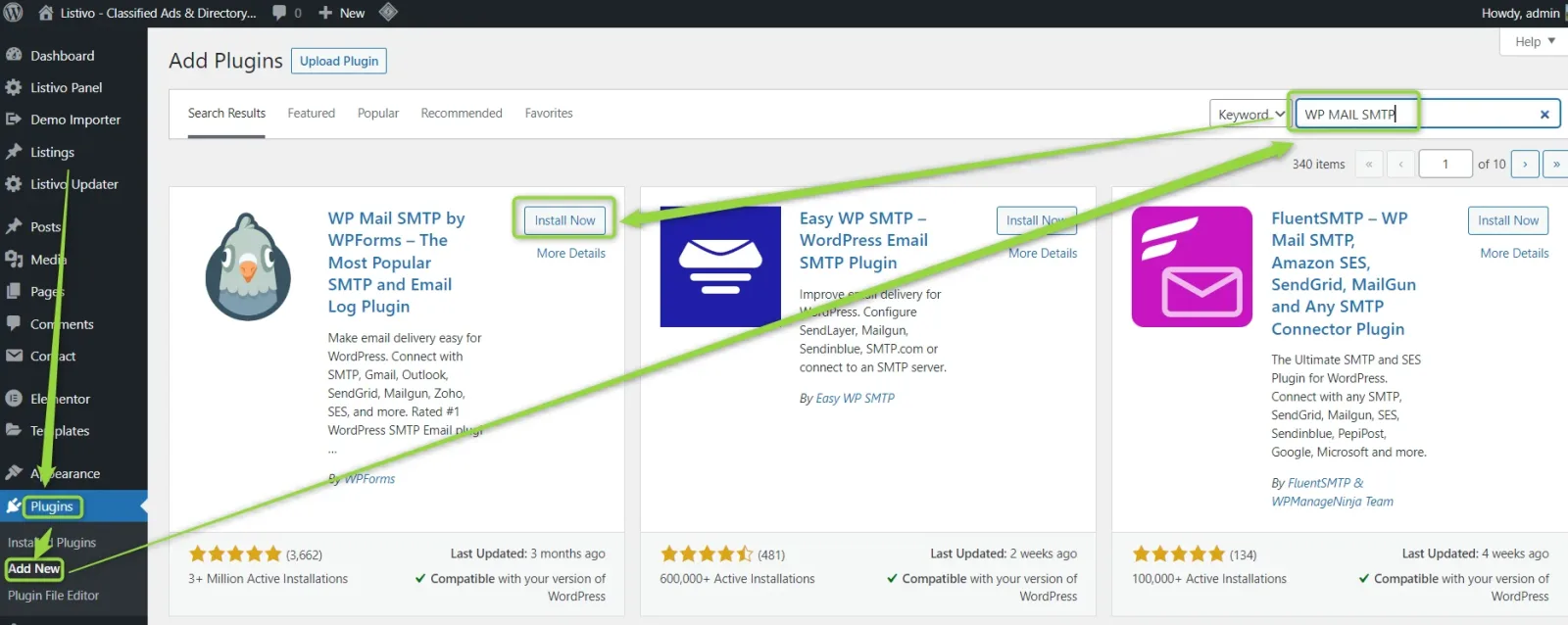Go to next page of results
This screenshot has width=1568, height=625.
1525,164
